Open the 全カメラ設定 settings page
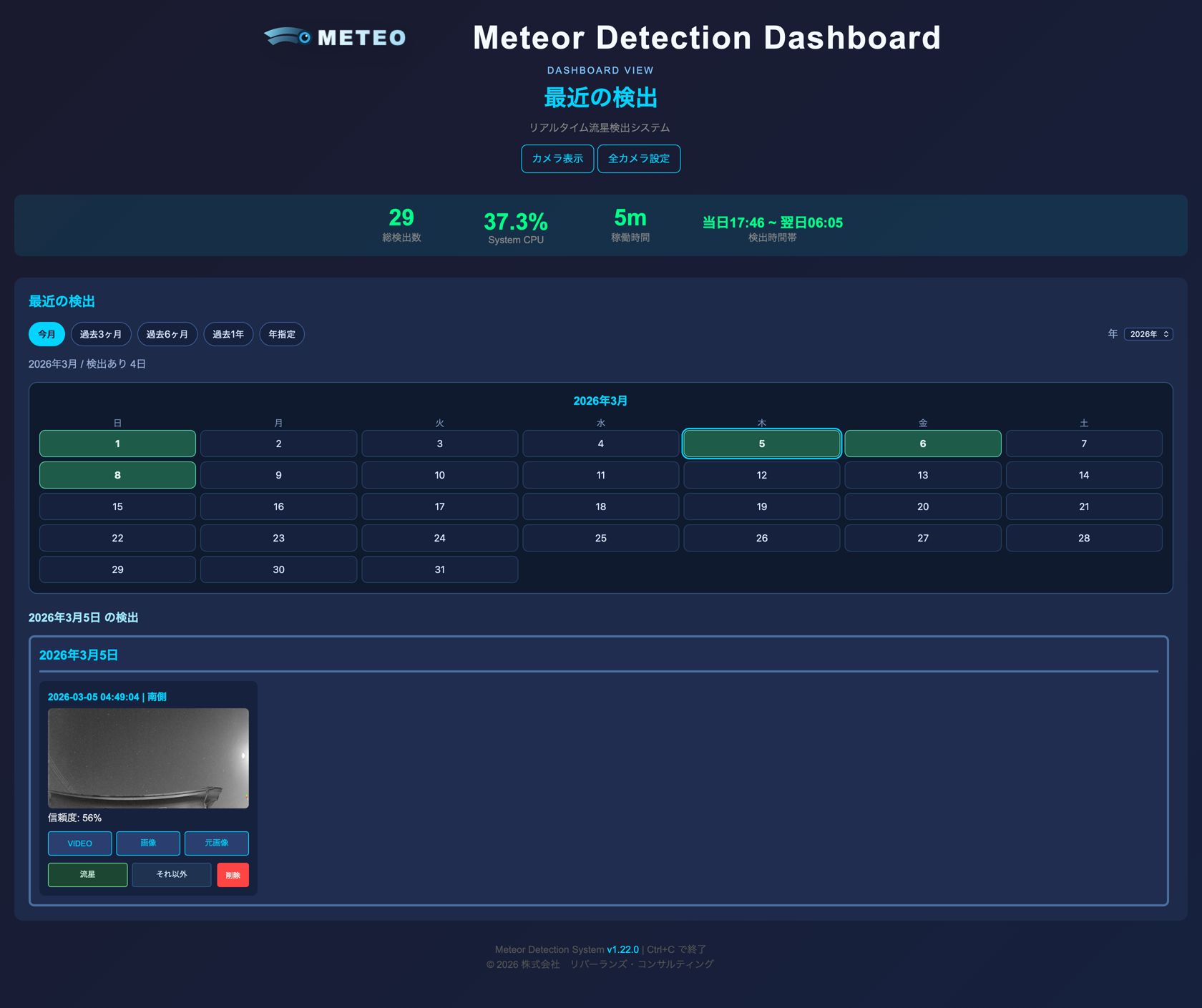Image resolution: width=1202 pixels, height=1008 pixels. pos(639,159)
